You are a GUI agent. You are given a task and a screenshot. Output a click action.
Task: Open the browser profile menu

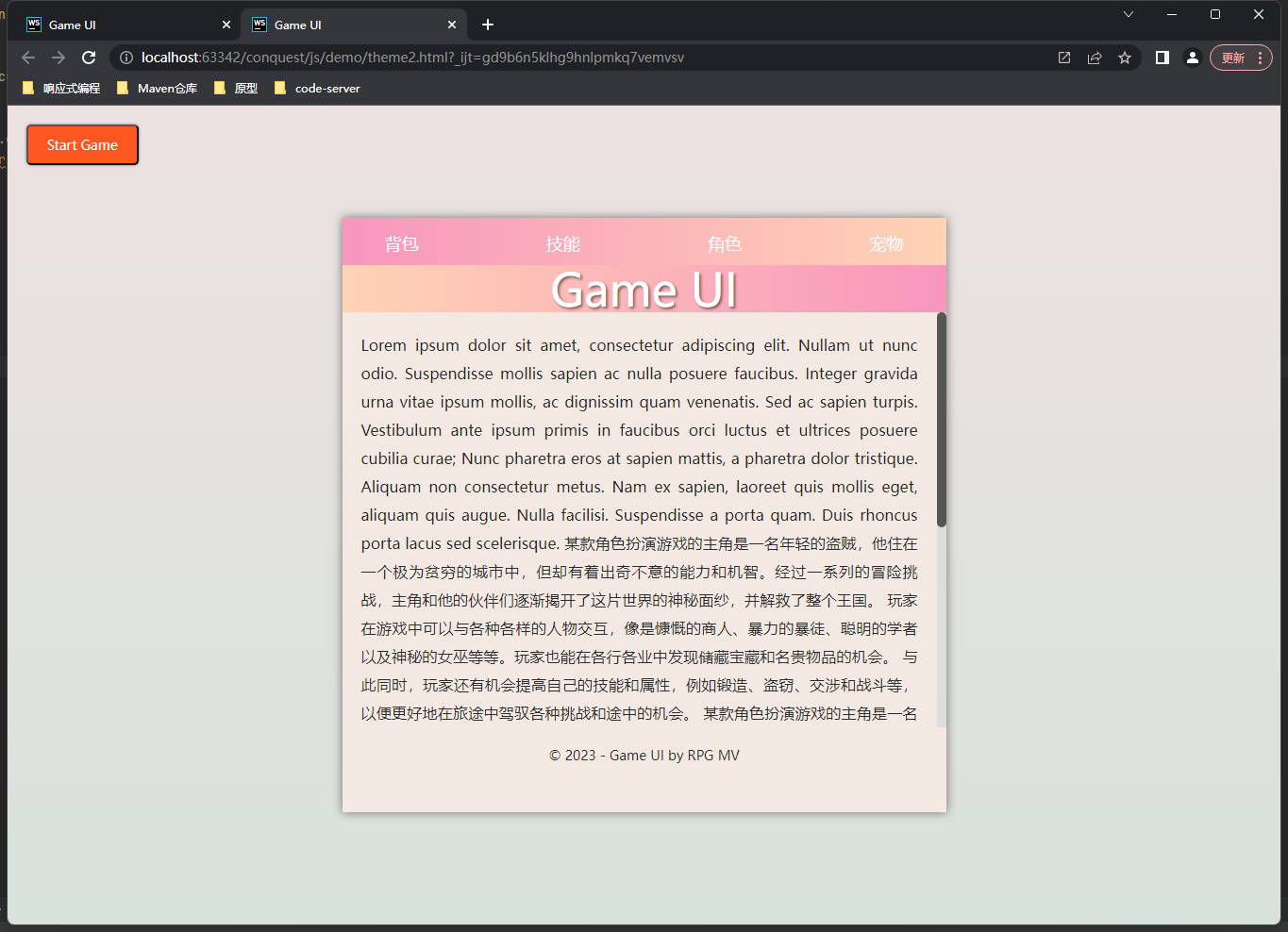click(x=1193, y=58)
